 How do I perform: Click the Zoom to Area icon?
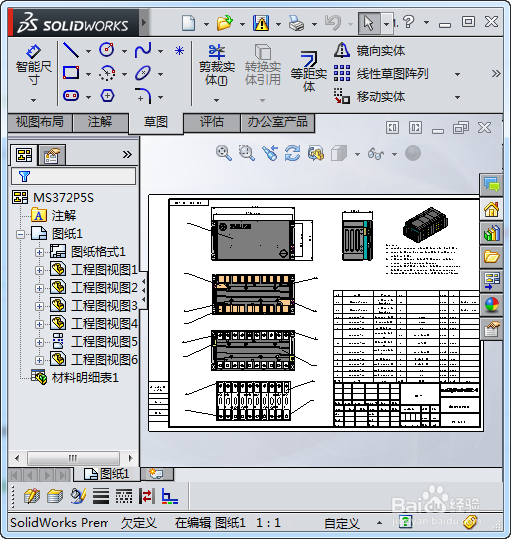click(x=247, y=153)
